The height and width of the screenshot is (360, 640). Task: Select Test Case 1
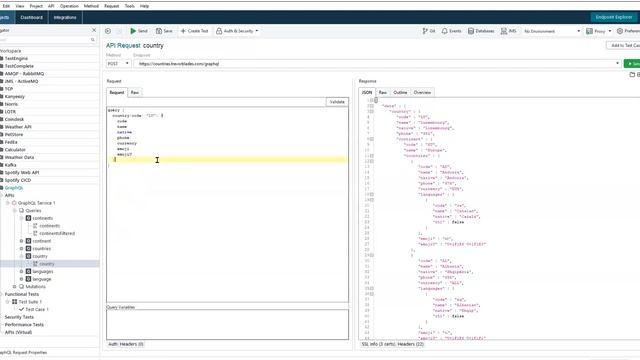(x=37, y=309)
